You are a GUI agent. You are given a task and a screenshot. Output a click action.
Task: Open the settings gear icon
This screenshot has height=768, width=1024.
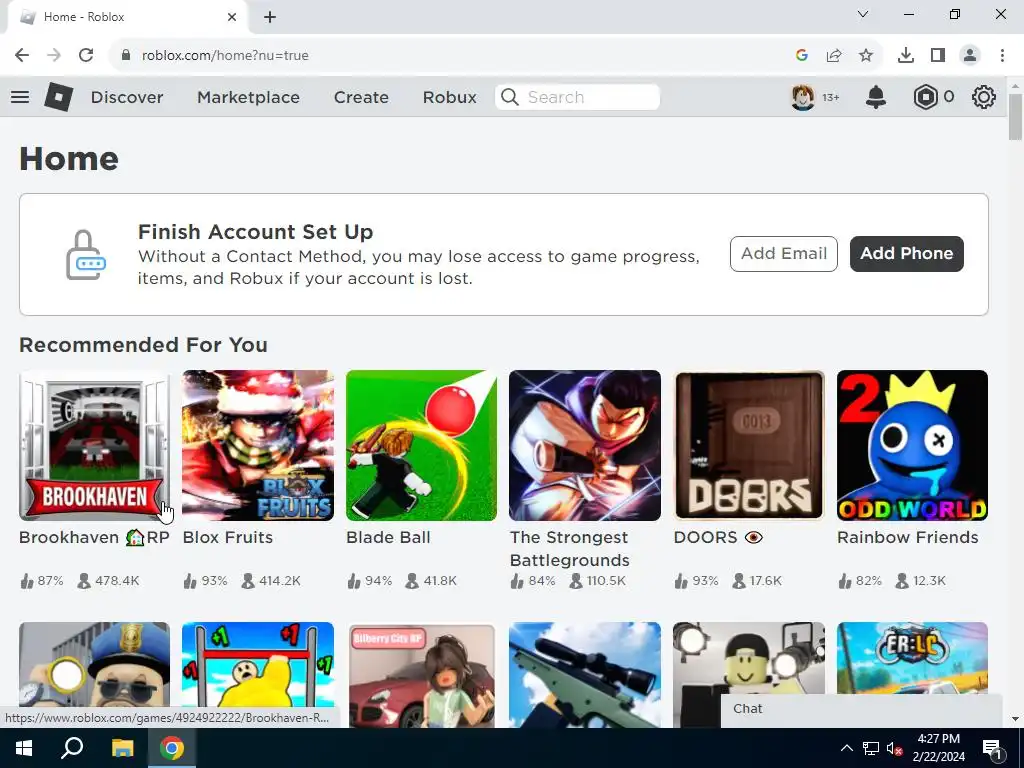click(984, 97)
